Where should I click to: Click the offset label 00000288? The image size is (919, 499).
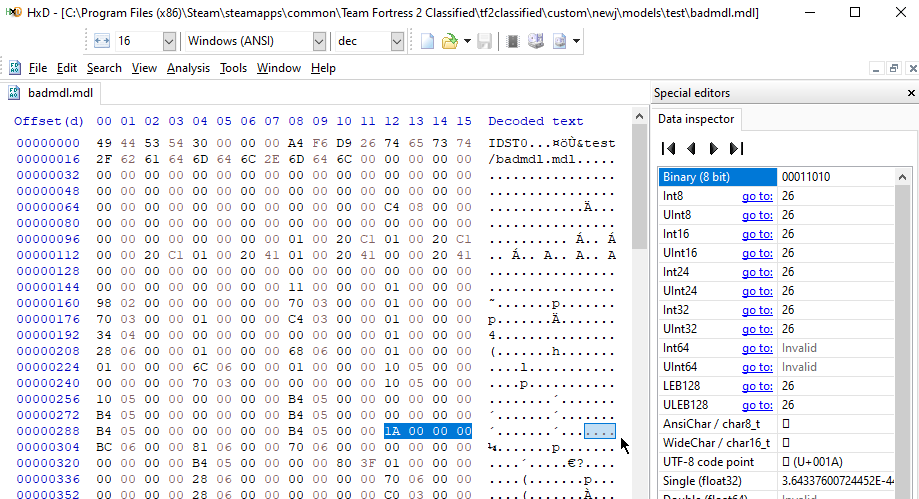click(48, 431)
